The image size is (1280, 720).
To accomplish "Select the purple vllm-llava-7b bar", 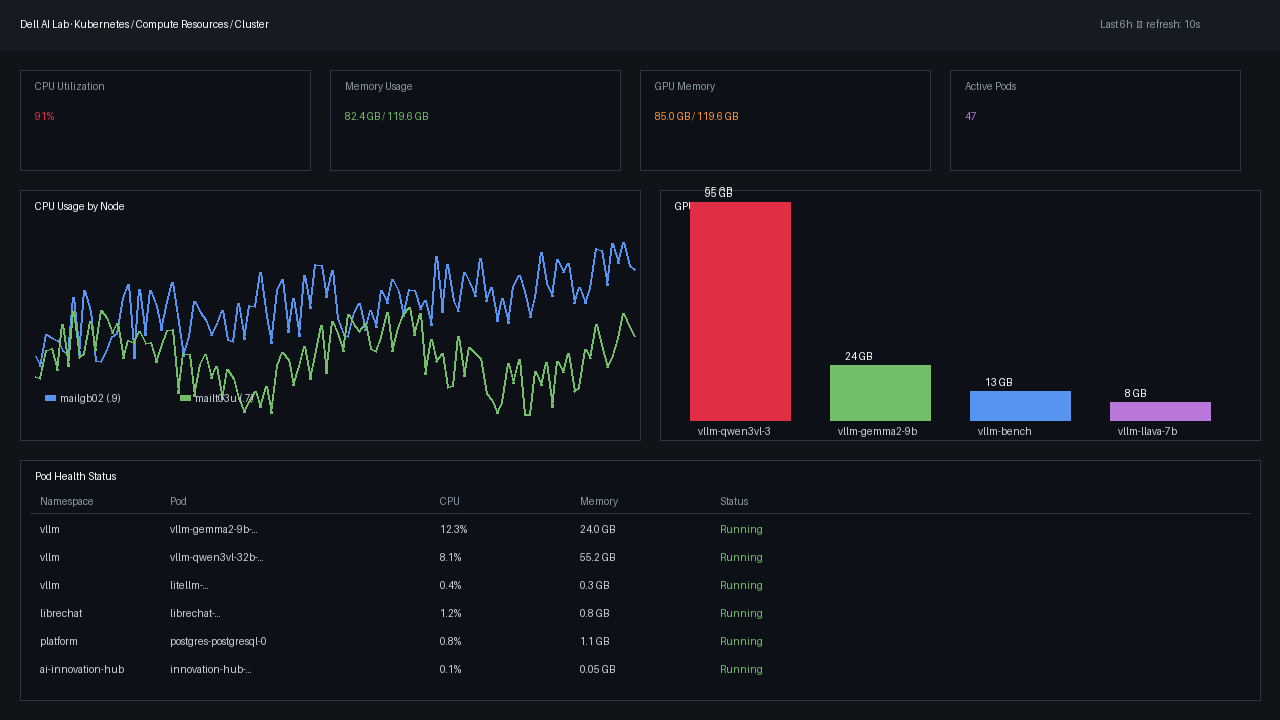I will [1160, 411].
